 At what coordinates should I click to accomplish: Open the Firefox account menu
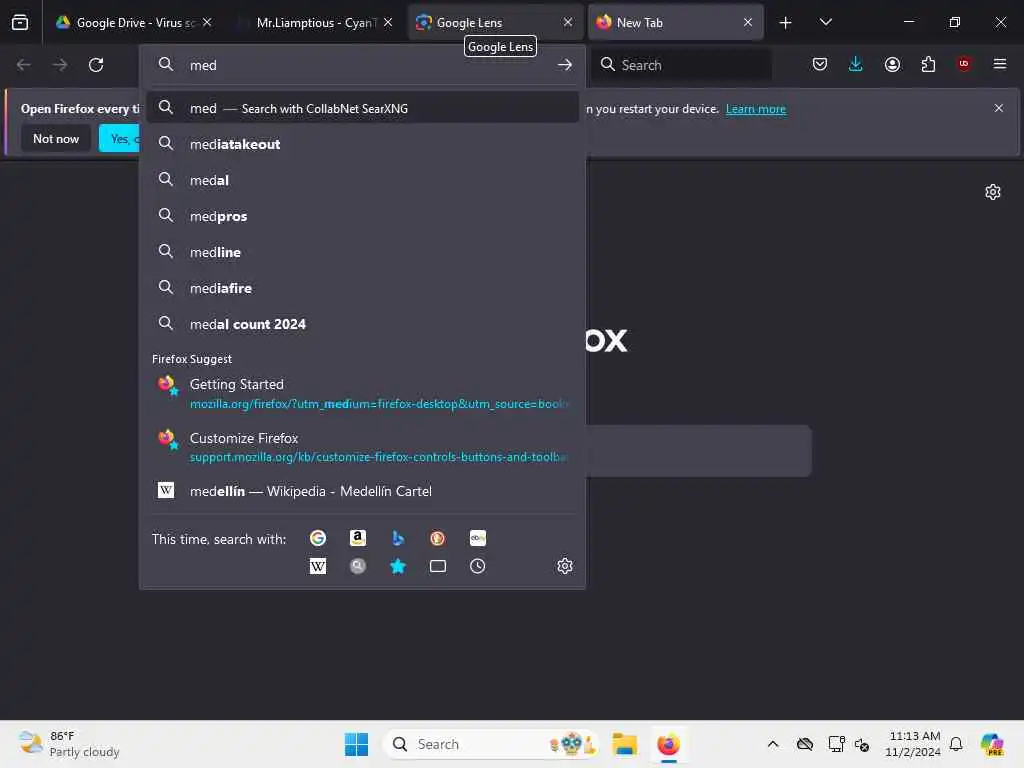click(x=892, y=64)
